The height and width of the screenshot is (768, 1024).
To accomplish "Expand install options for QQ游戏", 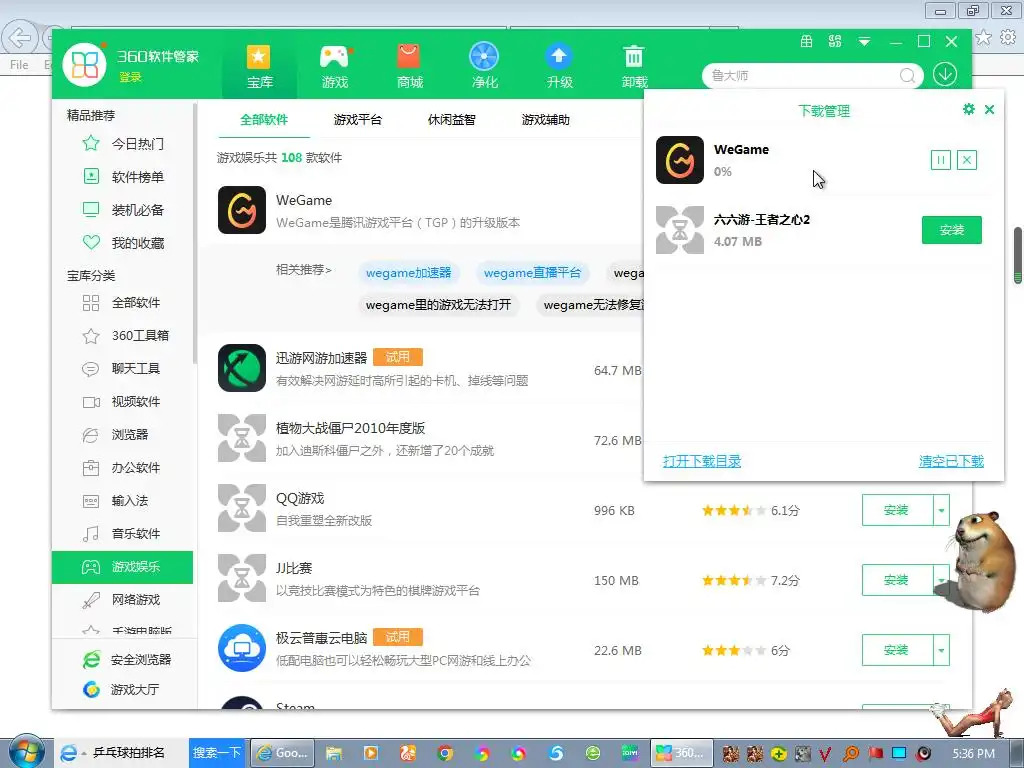I will point(941,510).
